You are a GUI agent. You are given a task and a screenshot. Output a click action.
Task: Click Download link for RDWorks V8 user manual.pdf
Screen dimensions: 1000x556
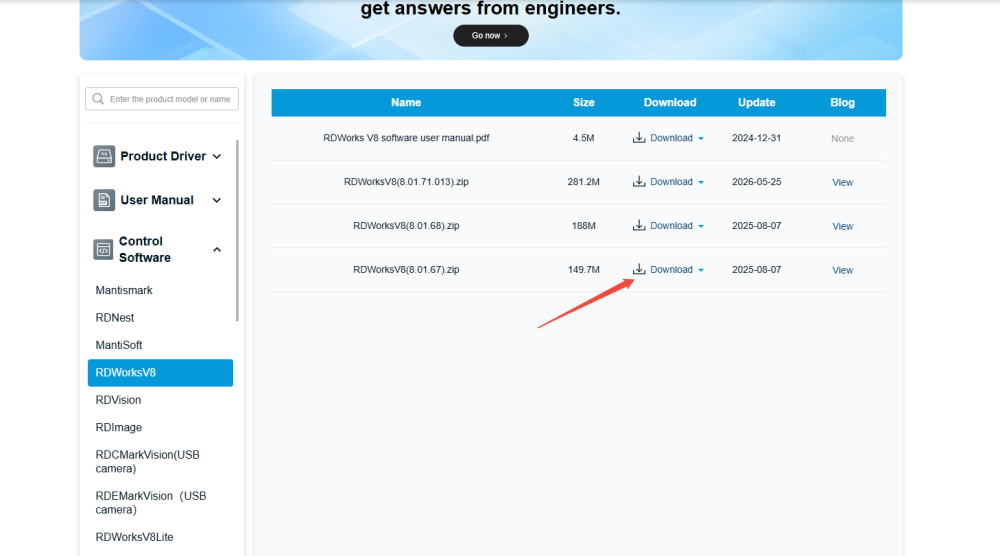coord(671,138)
